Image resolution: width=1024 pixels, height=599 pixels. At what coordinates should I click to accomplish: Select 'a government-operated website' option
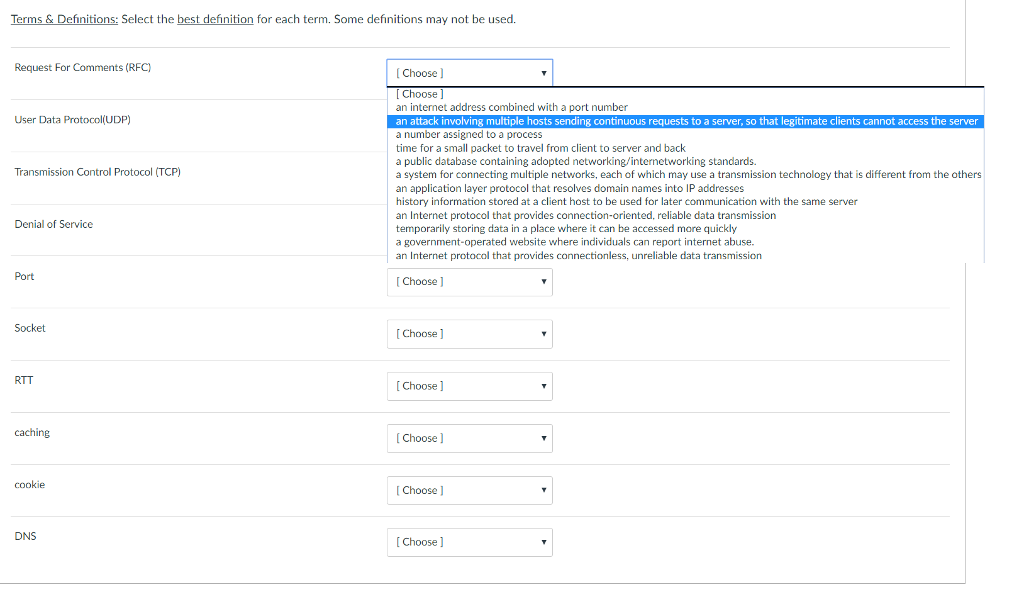(685, 242)
